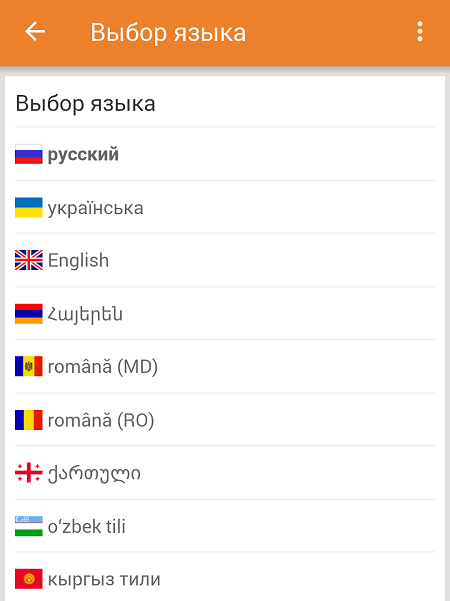Tap the Russian flag icon
The image size is (450, 601).
[29, 154]
